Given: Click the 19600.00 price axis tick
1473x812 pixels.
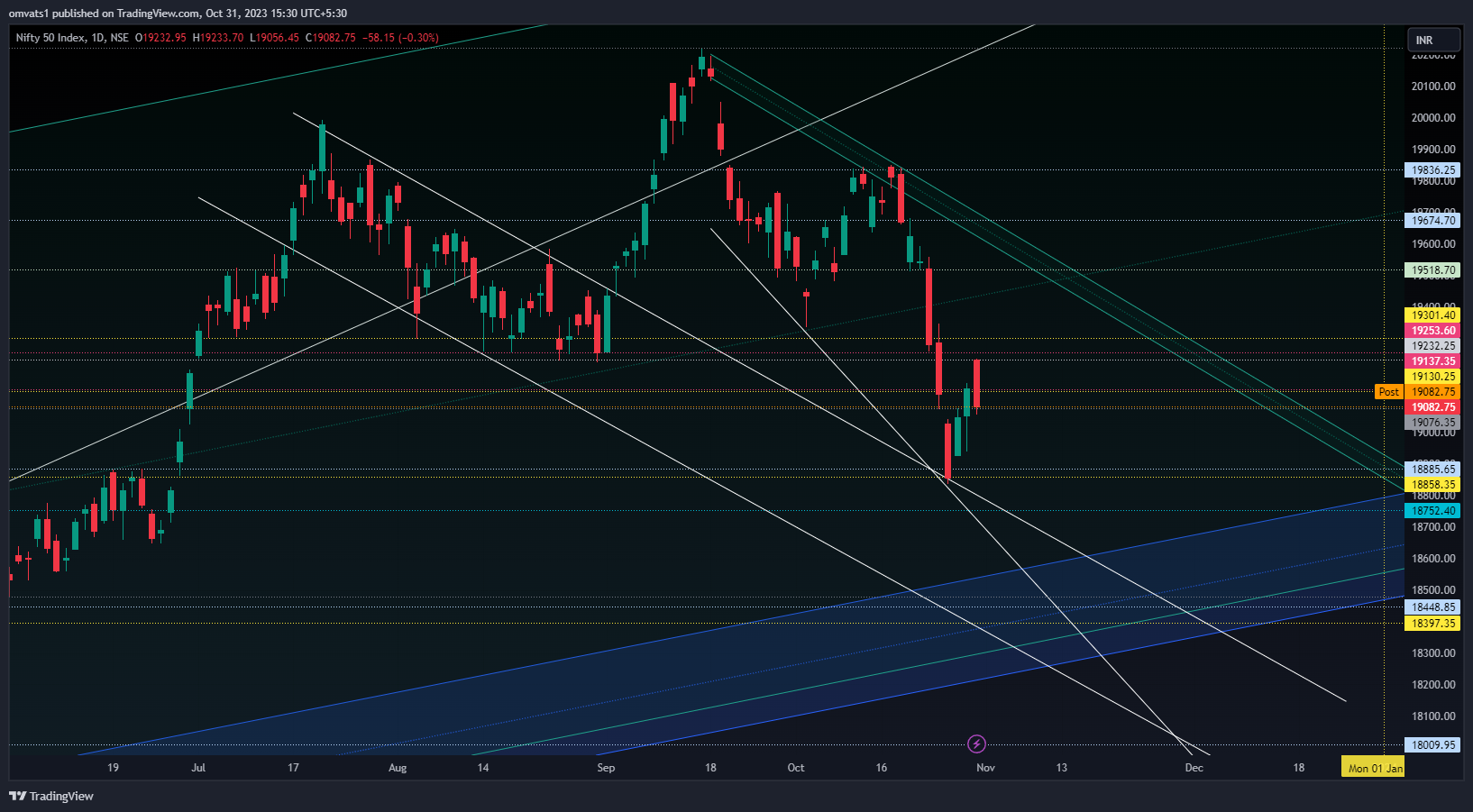Looking at the screenshot, I should point(1433,243).
